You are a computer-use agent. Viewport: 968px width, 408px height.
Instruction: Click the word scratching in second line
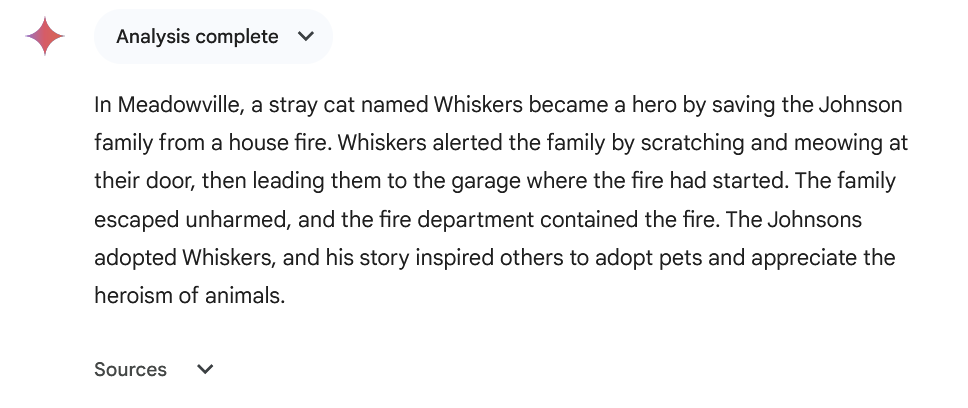click(x=692, y=143)
